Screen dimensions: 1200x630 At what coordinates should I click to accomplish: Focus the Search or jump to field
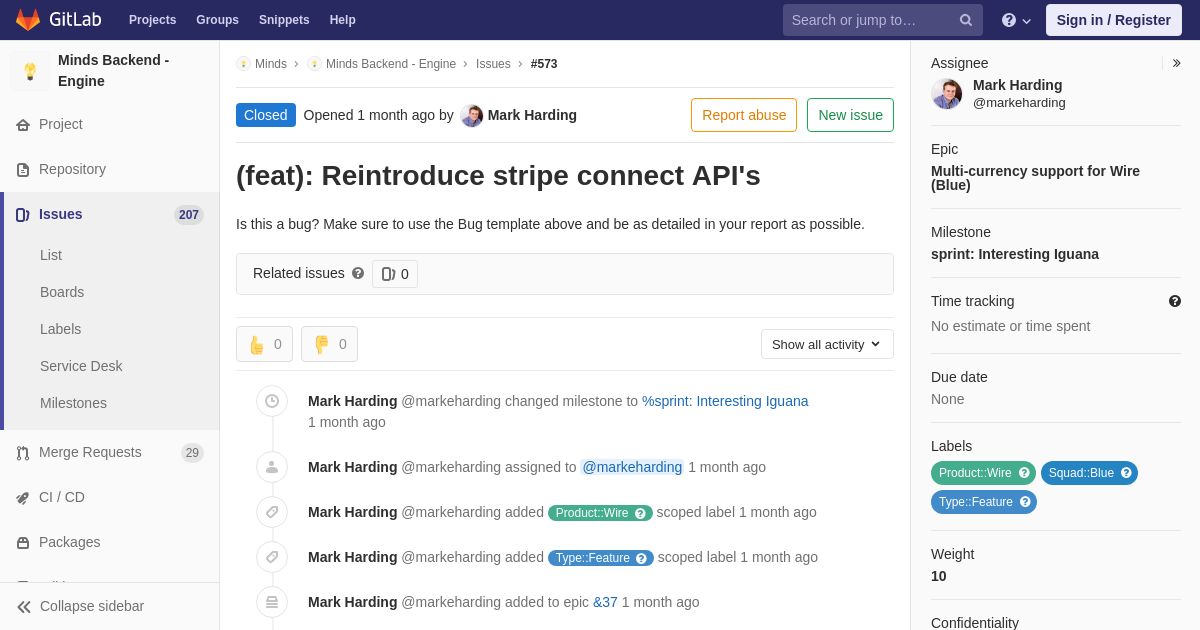pyautogui.click(x=870, y=20)
